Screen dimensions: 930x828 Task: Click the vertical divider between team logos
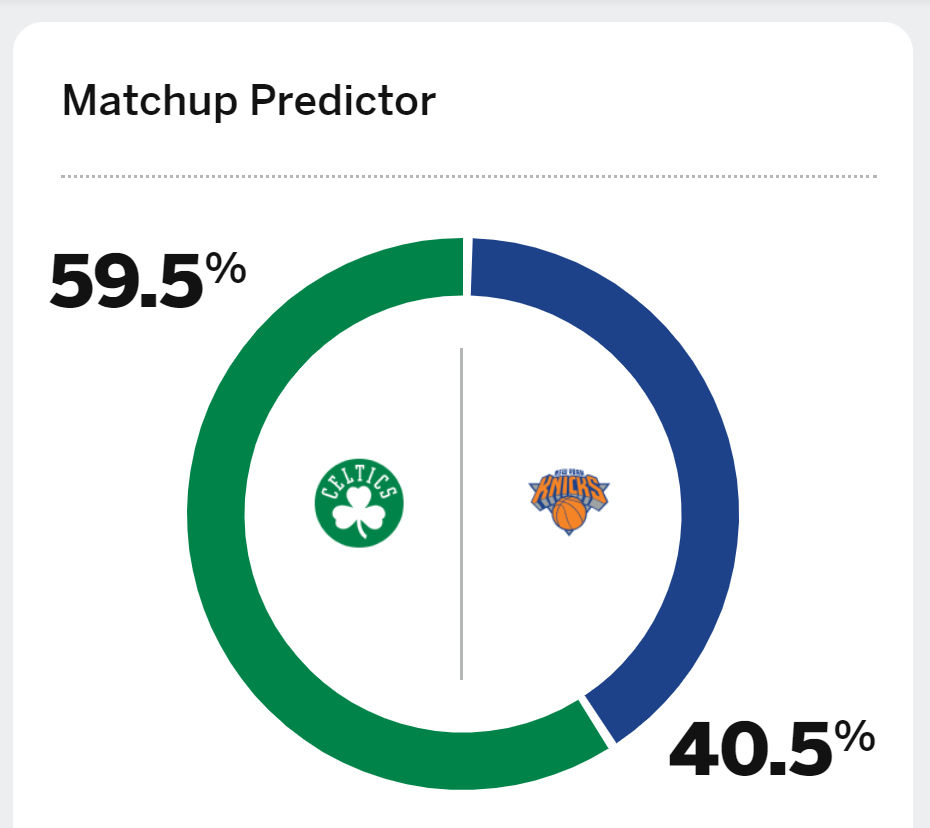coord(461,514)
